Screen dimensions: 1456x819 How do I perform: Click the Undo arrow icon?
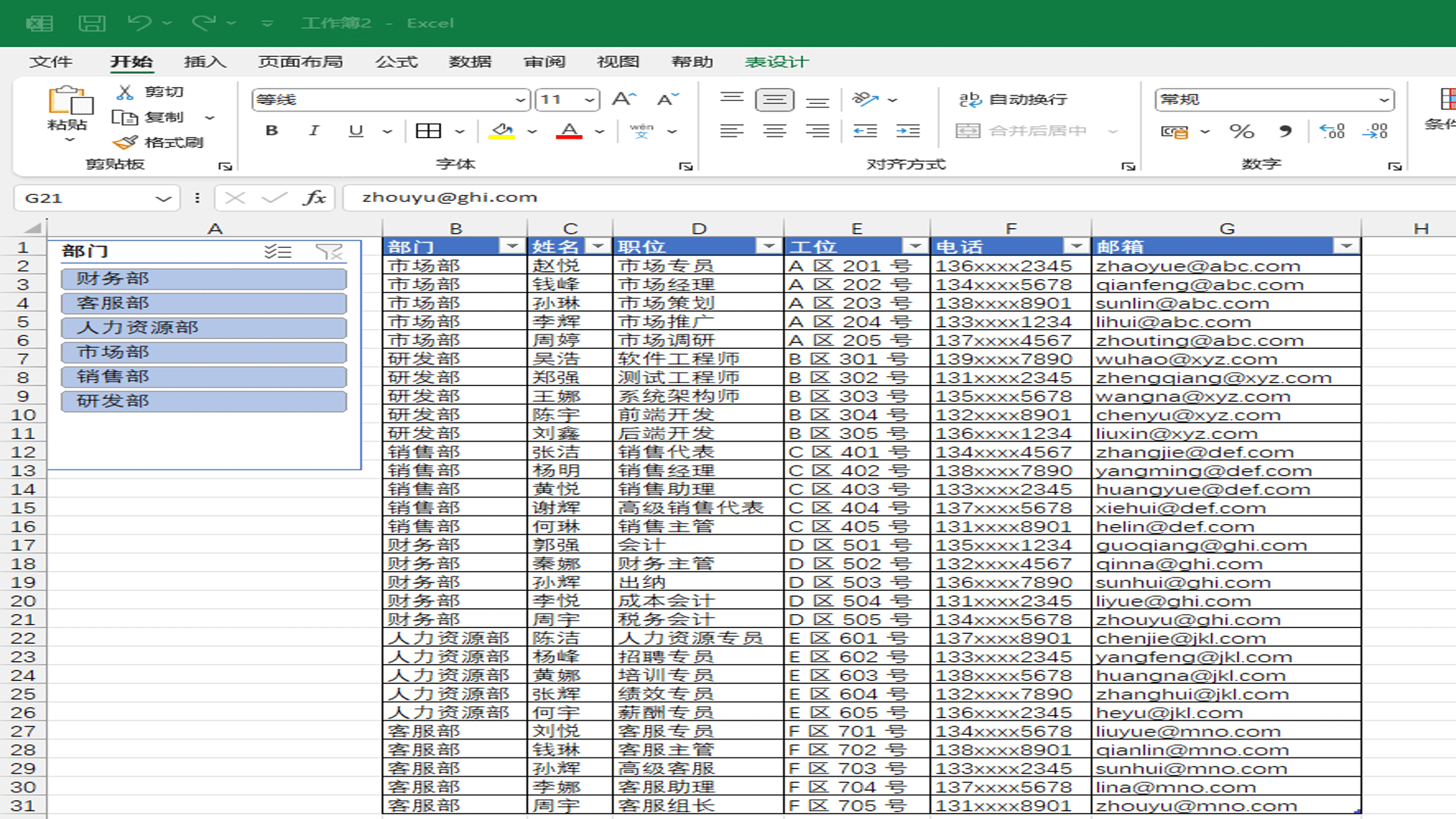140,23
